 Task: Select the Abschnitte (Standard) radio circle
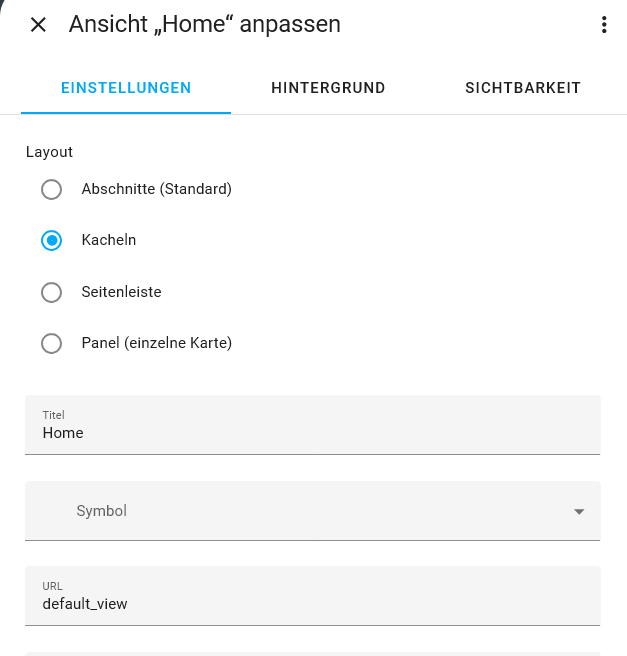click(51, 189)
